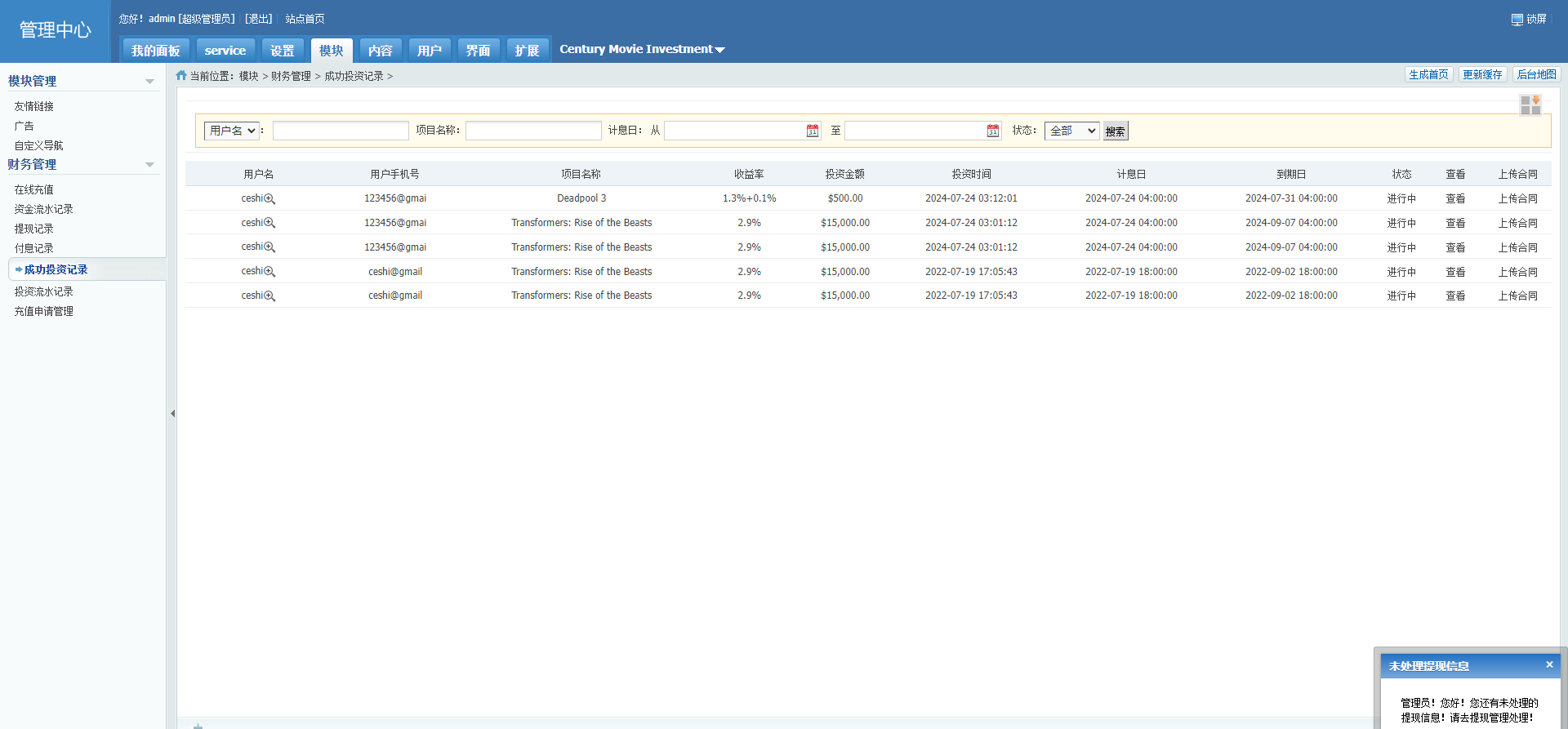Click the 更新缓存 link
This screenshot has width=1568, height=729.
tap(1481, 74)
